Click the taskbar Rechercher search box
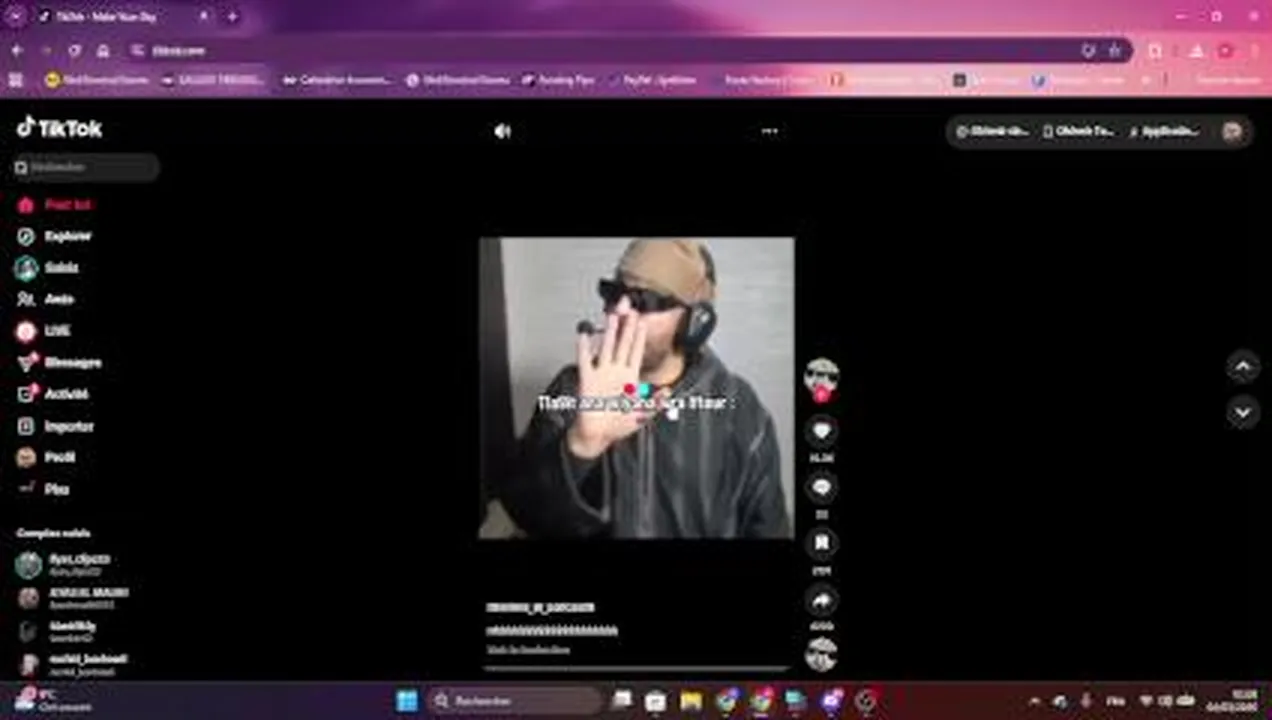This screenshot has width=1272, height=720. click(515, 701)
